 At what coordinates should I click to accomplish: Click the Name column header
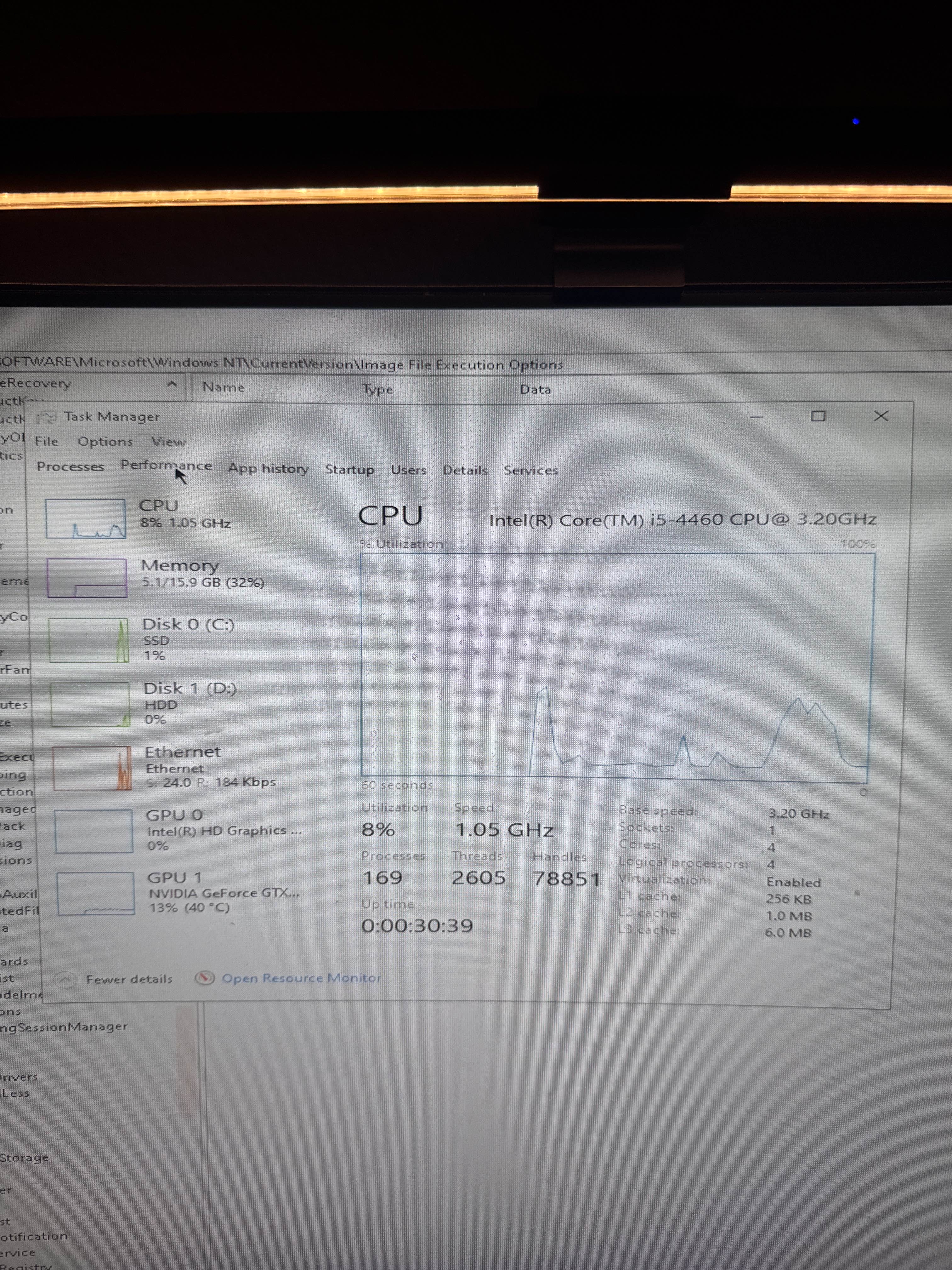[223, 387]
